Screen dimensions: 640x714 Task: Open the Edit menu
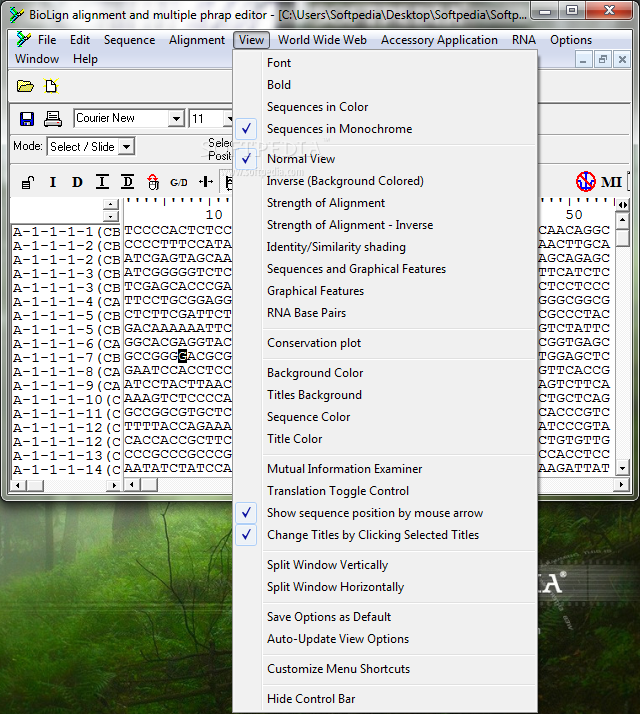pyautogui.click(x=80, y=40)
